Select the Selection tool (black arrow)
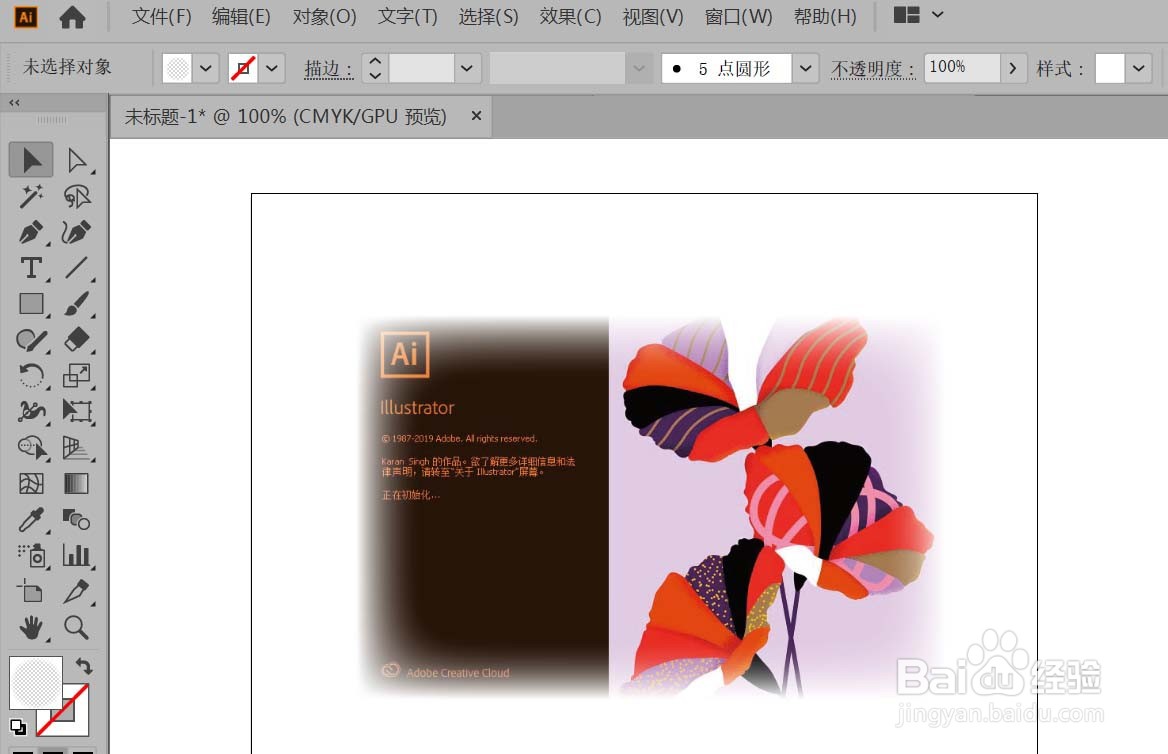Image resolution: width=1168 pixels, height=754 pixels. point(31,159)
